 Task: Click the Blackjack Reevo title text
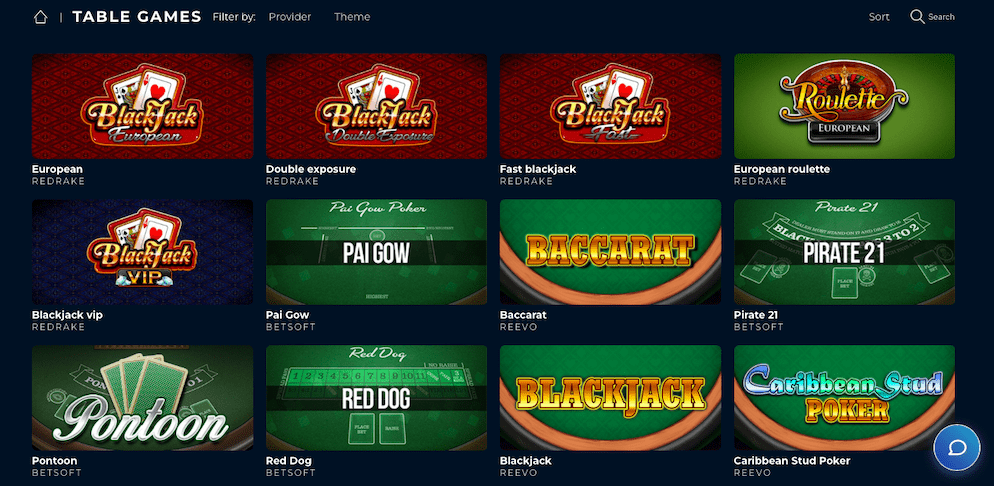[526, 461]
